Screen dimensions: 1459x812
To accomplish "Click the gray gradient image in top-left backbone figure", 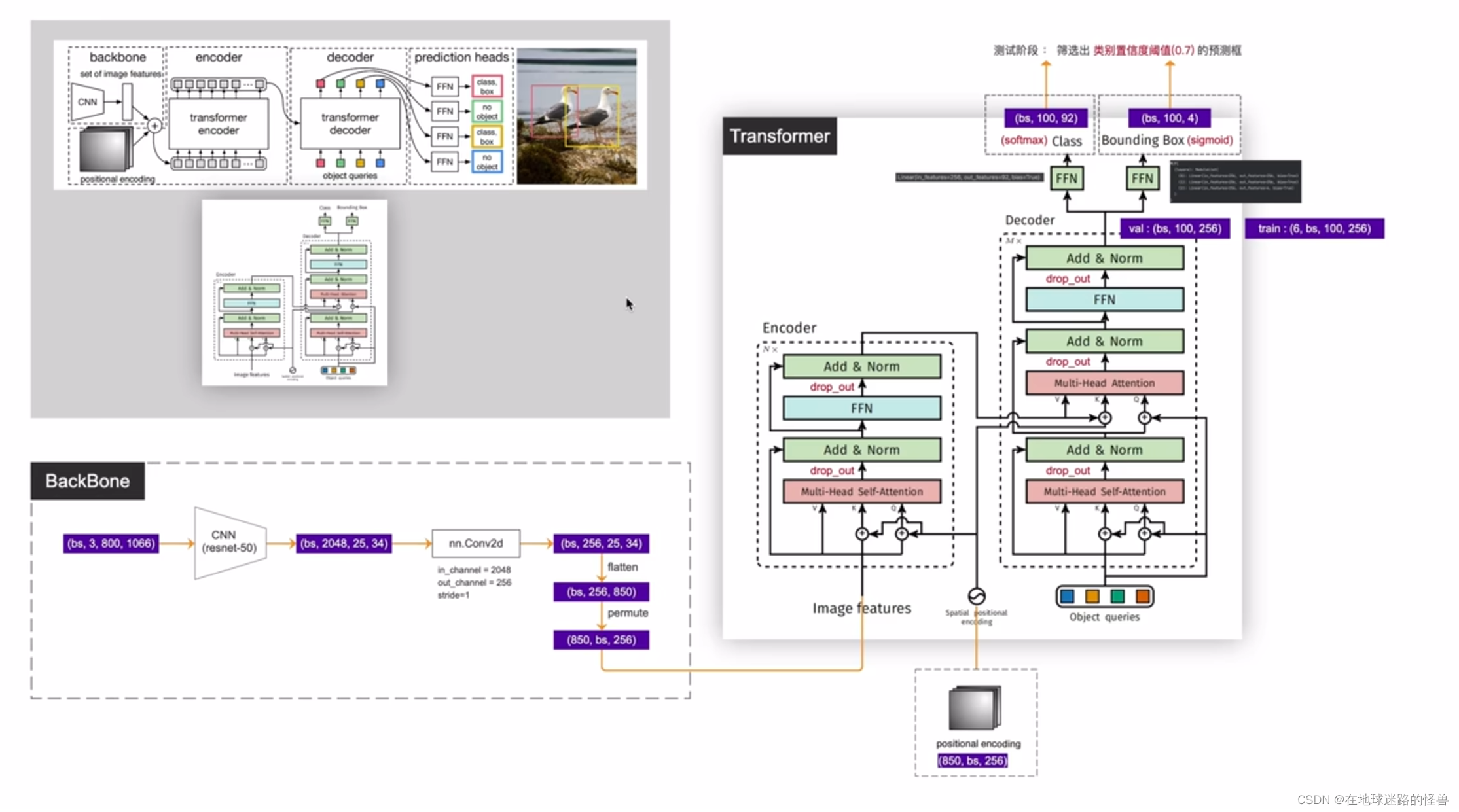I will point(105,150).
